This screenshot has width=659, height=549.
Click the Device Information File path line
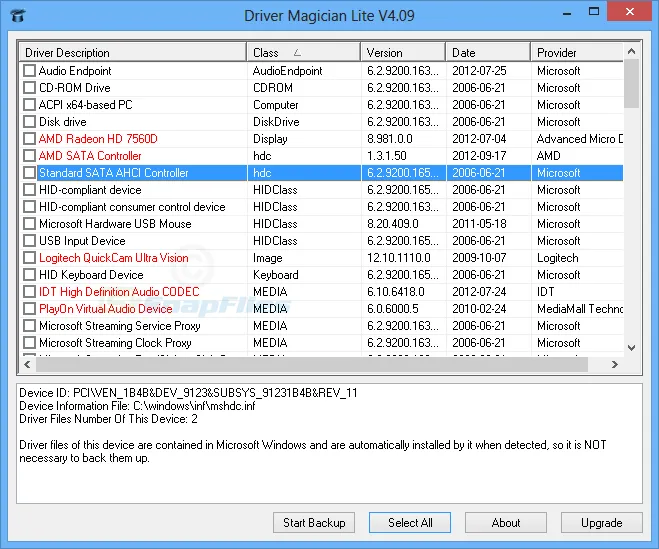pyautogui.click(x=137, y=406)
